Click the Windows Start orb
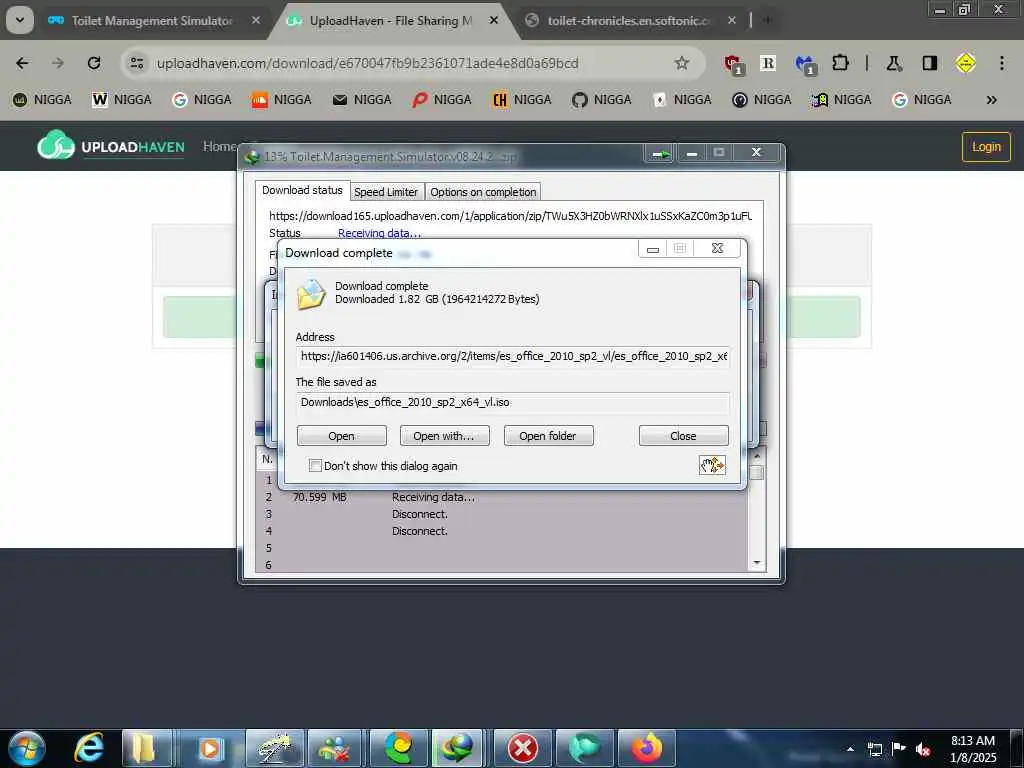This screenshot has width=1024, height=768. click(27, 748)
